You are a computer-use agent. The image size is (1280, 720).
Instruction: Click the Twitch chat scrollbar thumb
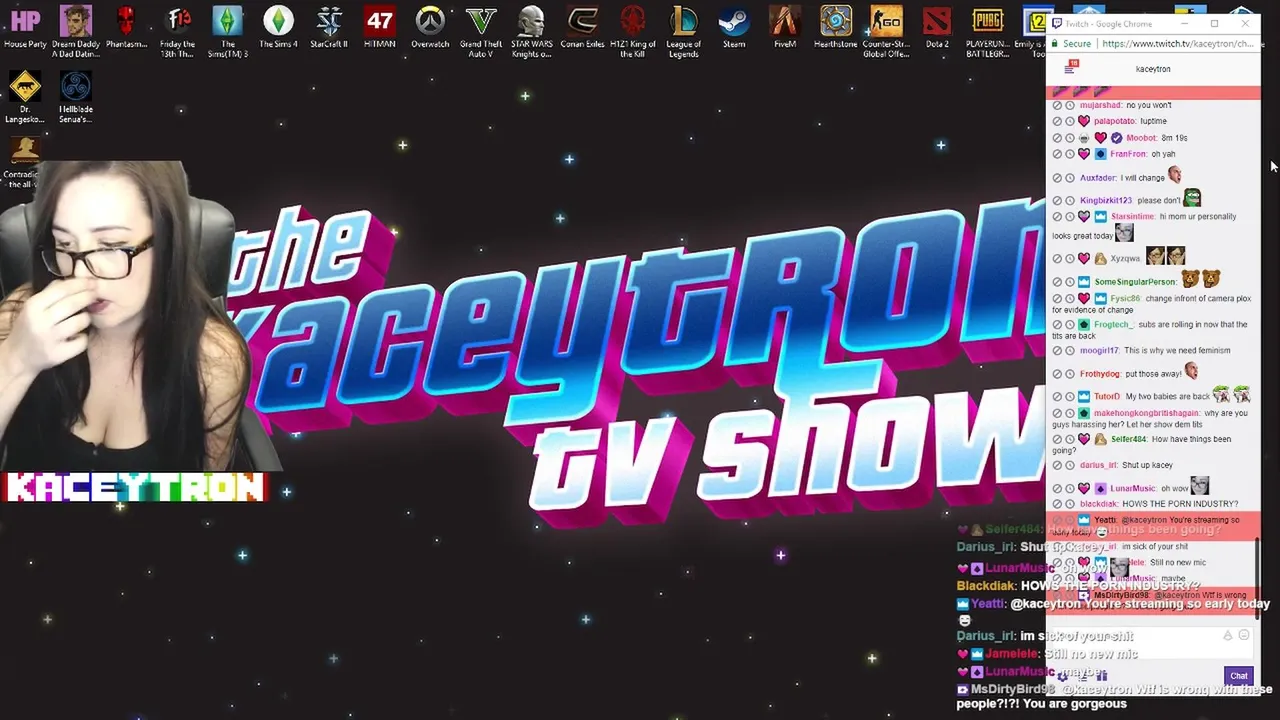(x=1257, y=578)
